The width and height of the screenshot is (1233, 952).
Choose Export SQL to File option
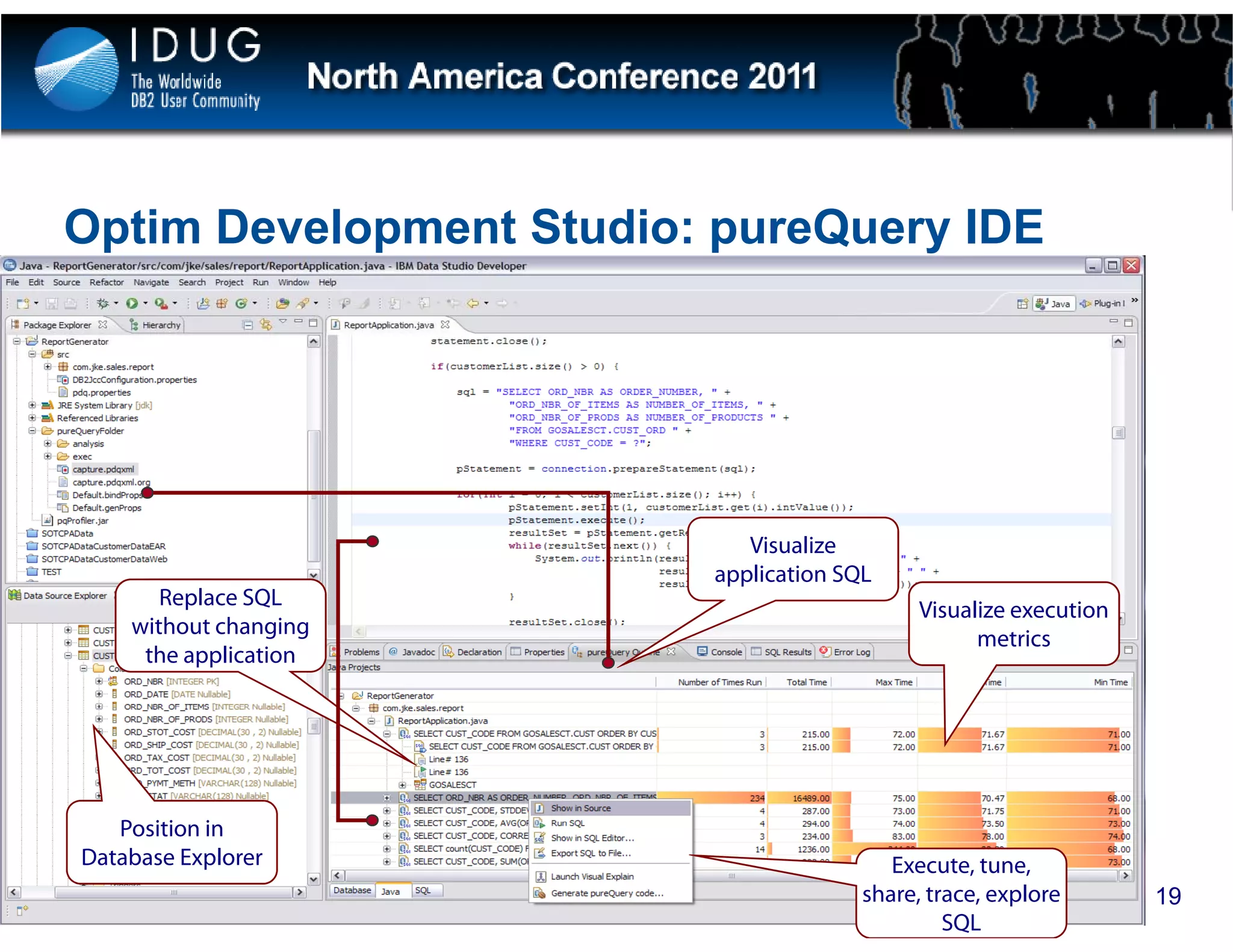(x=610, y=853)
